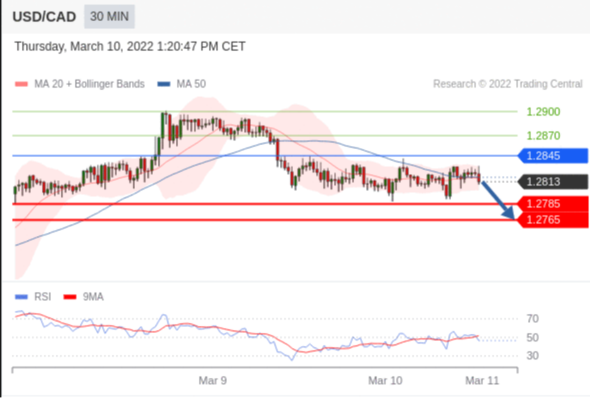Click the 9MA legend label
The image size is (590, 399).
[93, 297]
